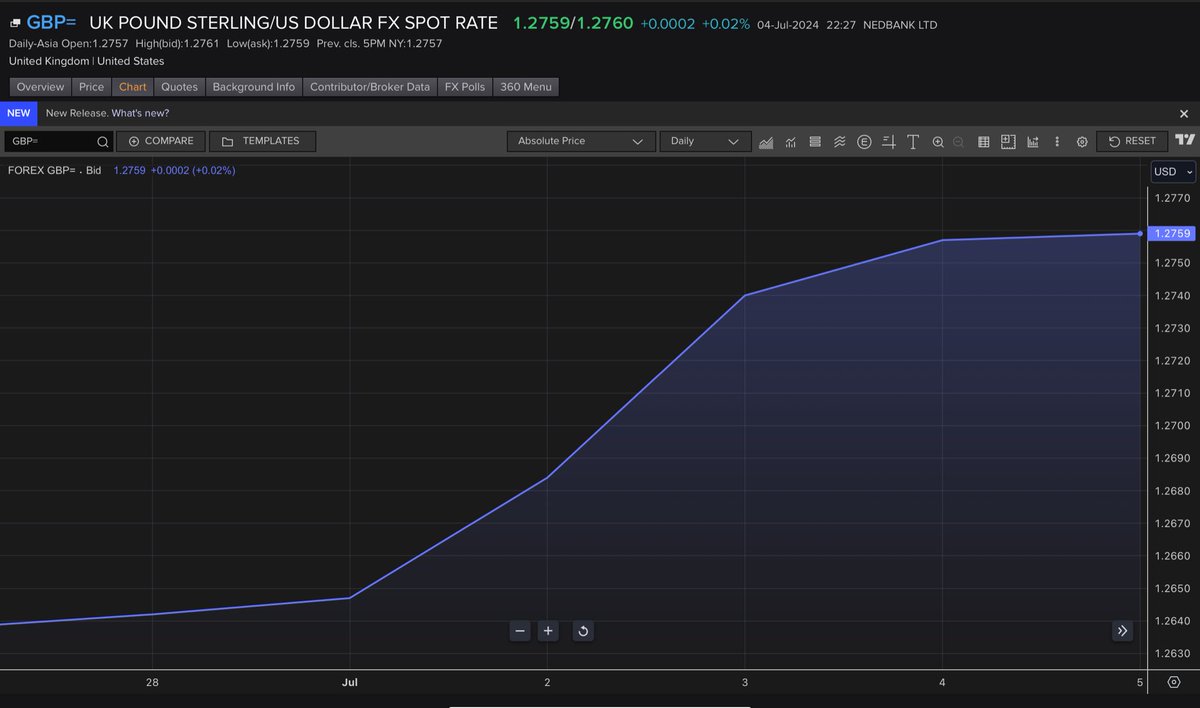Click the NEDBANK LTD contributor text
The height and width of the screenshot is (708, 1200).
(898, 25)
